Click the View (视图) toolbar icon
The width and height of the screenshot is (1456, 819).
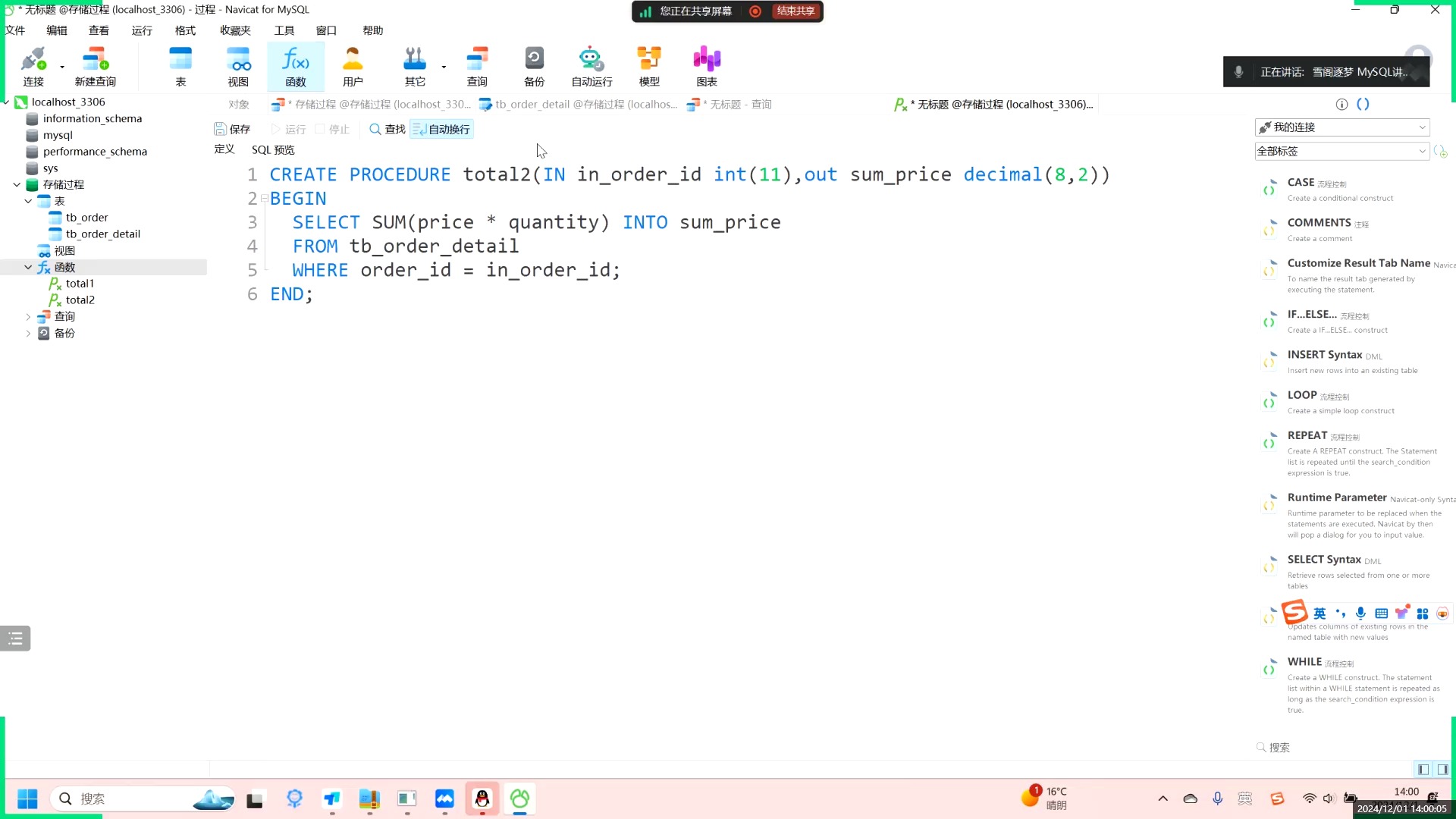238,66
